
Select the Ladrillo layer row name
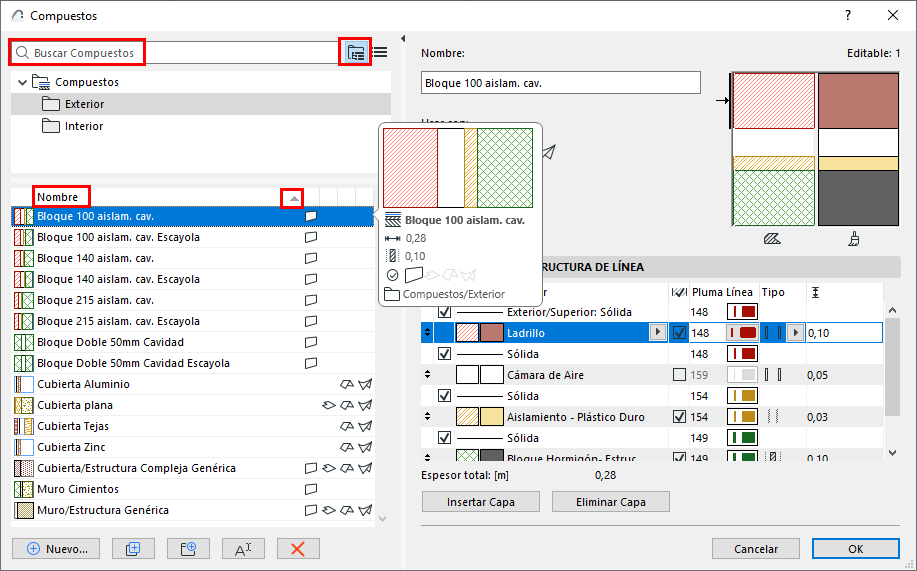tap(526, 333)
